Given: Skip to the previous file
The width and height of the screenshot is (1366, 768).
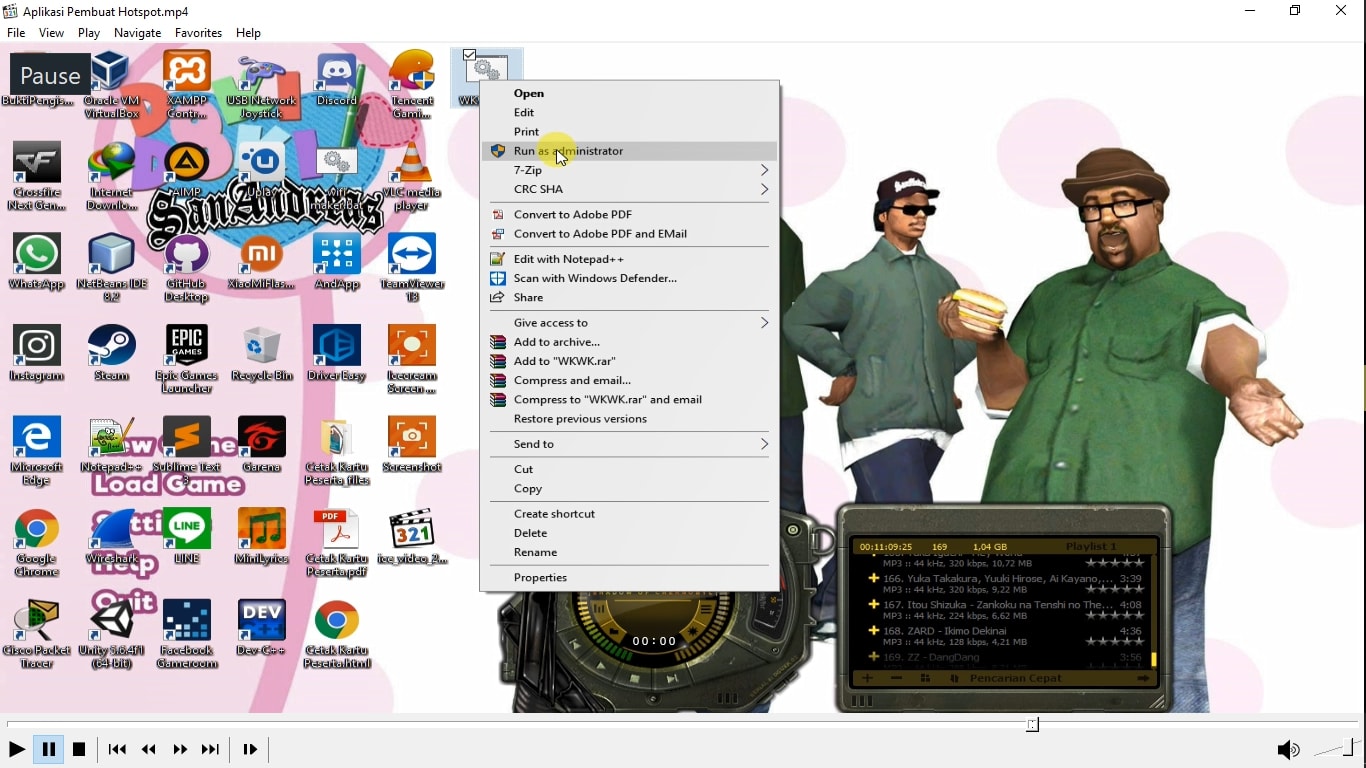Looking at the screenshot, I should pyautogui.click(x=117, y=749).
